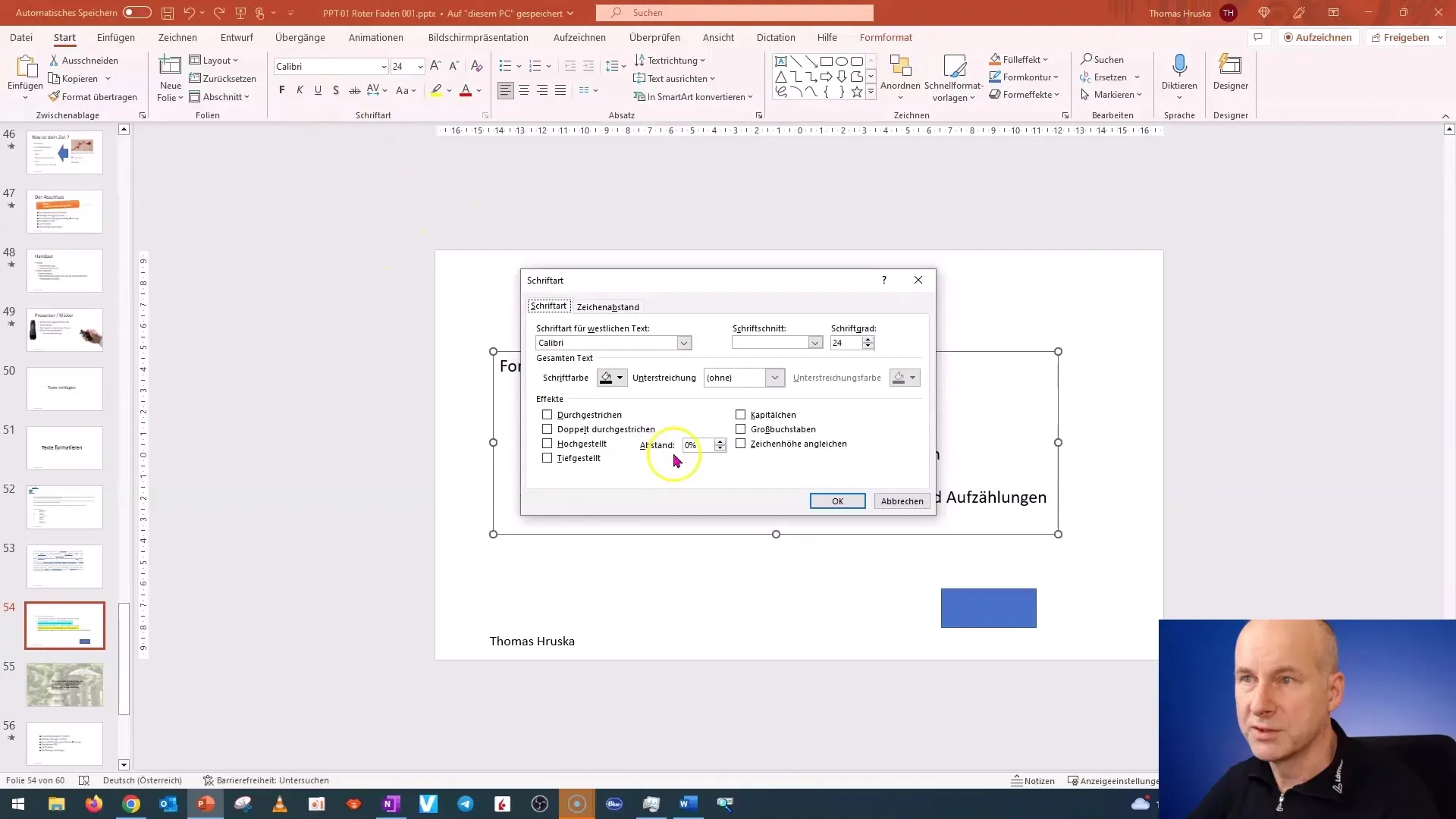
Task: Click the Kursiv (Italic) formatting icon
Action: tap(299, 91)
